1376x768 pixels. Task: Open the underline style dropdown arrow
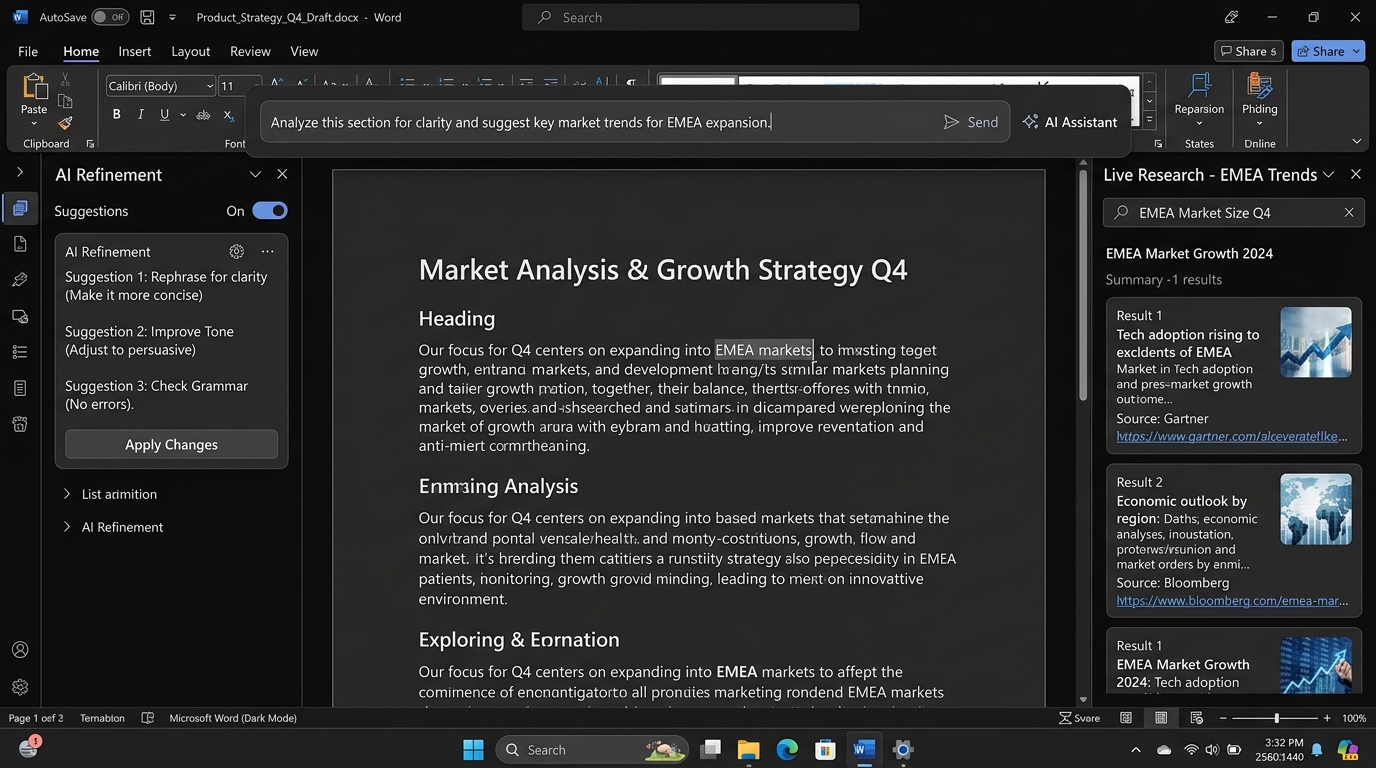pyautogui.click(x=183, y=115)
